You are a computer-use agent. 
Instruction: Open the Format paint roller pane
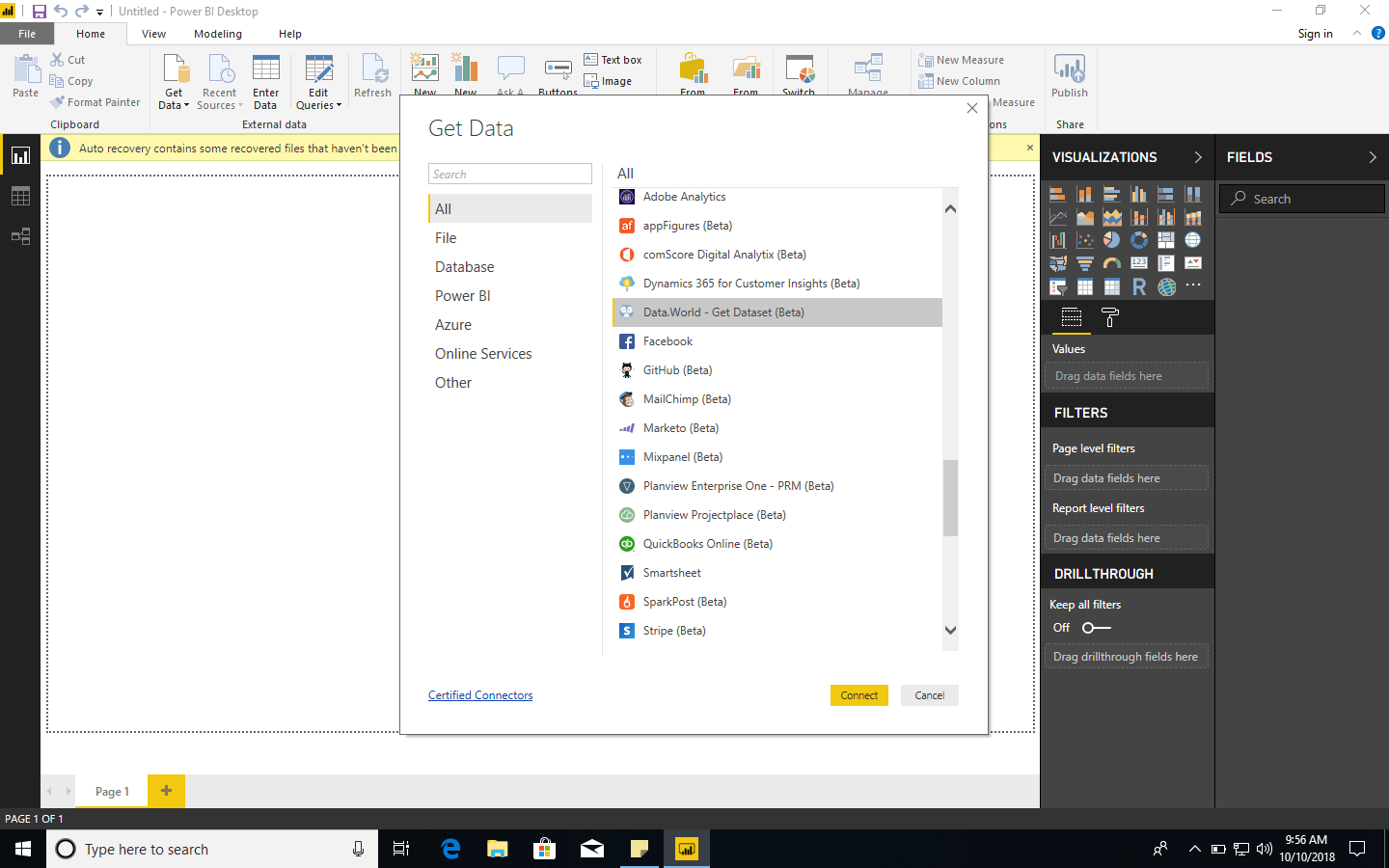pos(1109,317)
